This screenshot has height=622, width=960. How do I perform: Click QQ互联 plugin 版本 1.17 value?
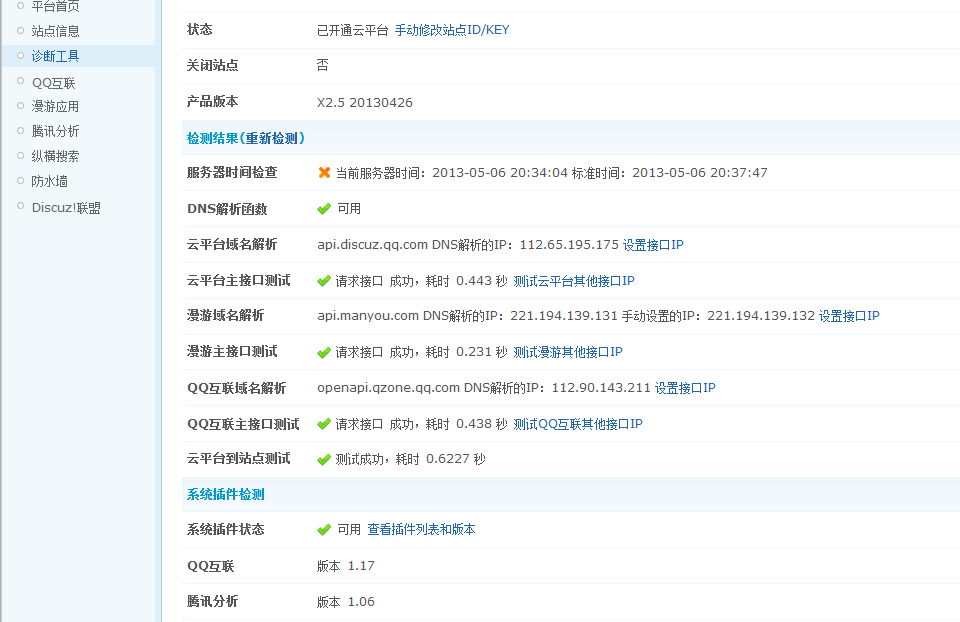tap(345, 566)
